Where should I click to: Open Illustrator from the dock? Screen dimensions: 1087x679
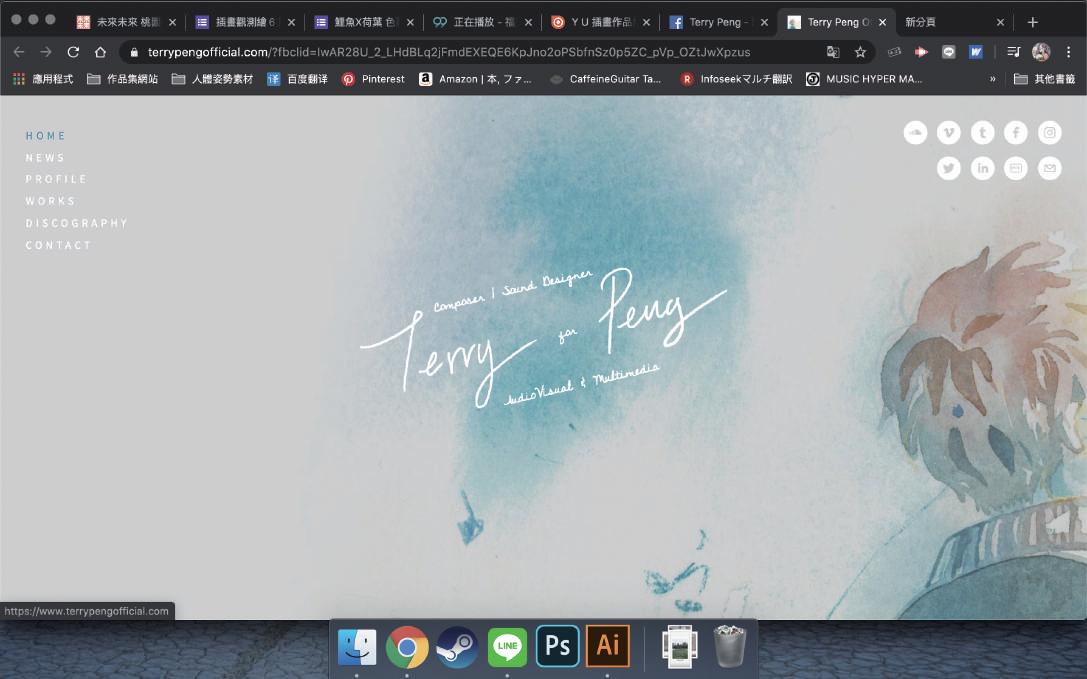pos(607,646)
